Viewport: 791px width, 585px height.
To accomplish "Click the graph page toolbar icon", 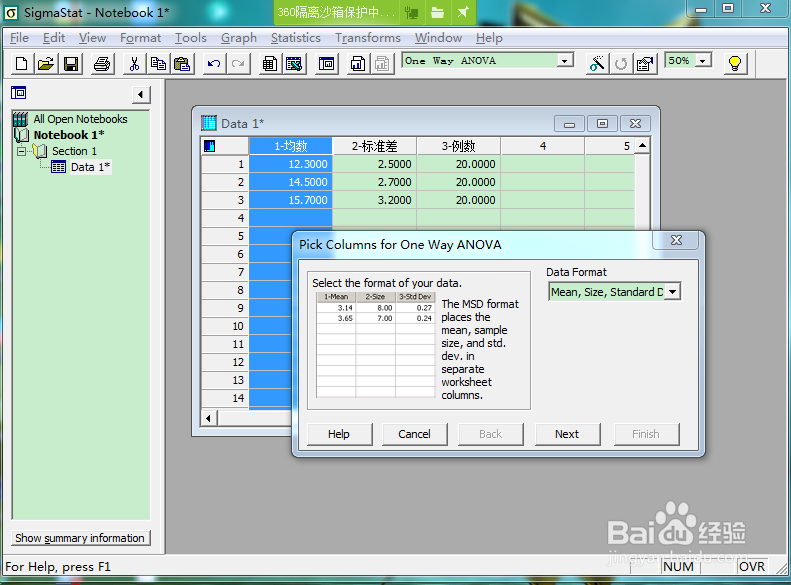I will [x=294, y=64].
